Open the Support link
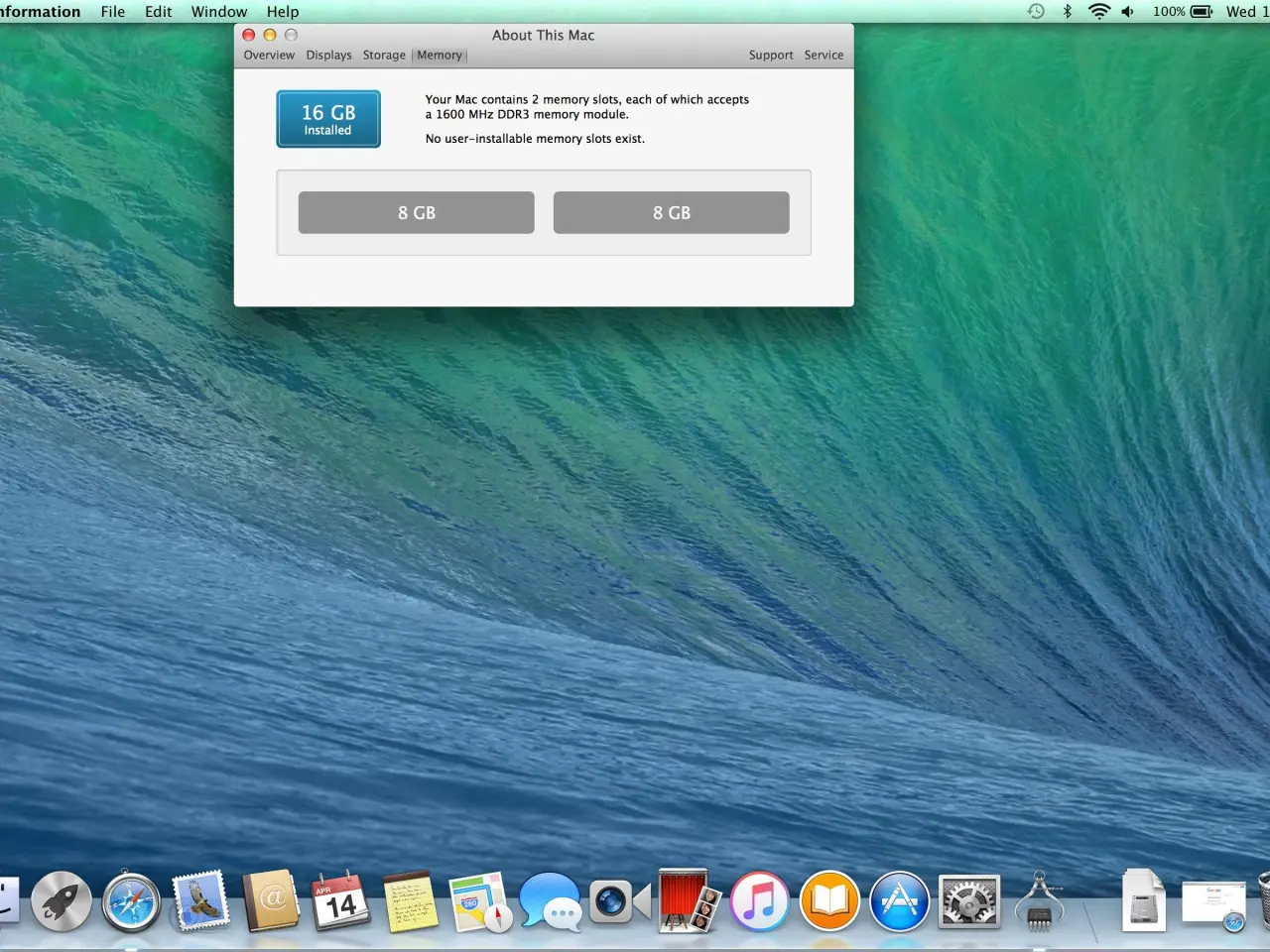The height and width of the screenshot is (952, 1270). 771,56
